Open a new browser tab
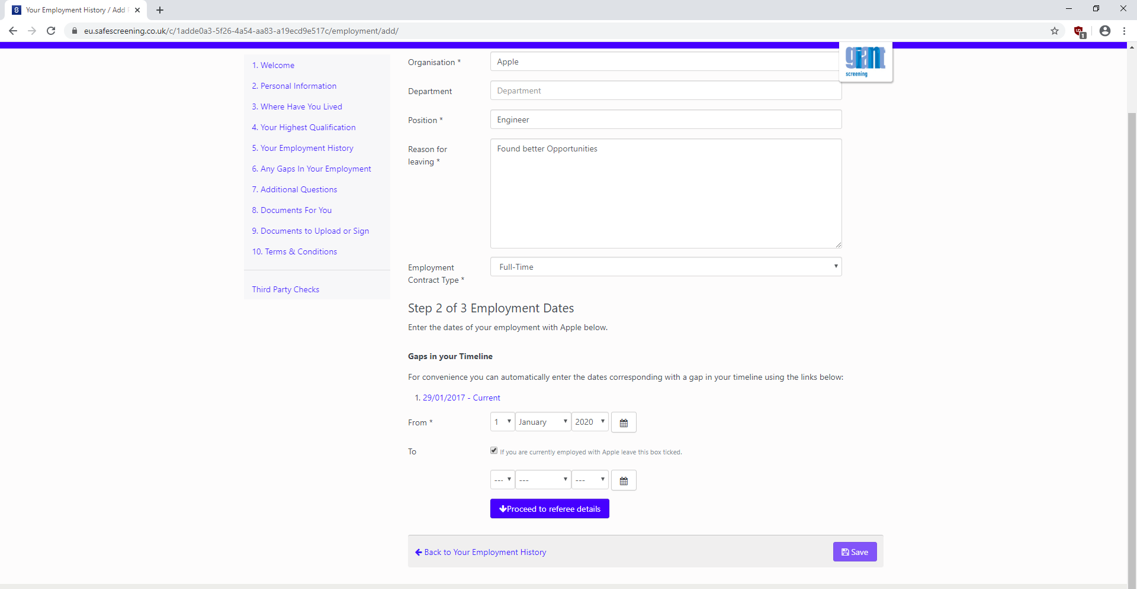1137x589 pixels. click(161, 9)
